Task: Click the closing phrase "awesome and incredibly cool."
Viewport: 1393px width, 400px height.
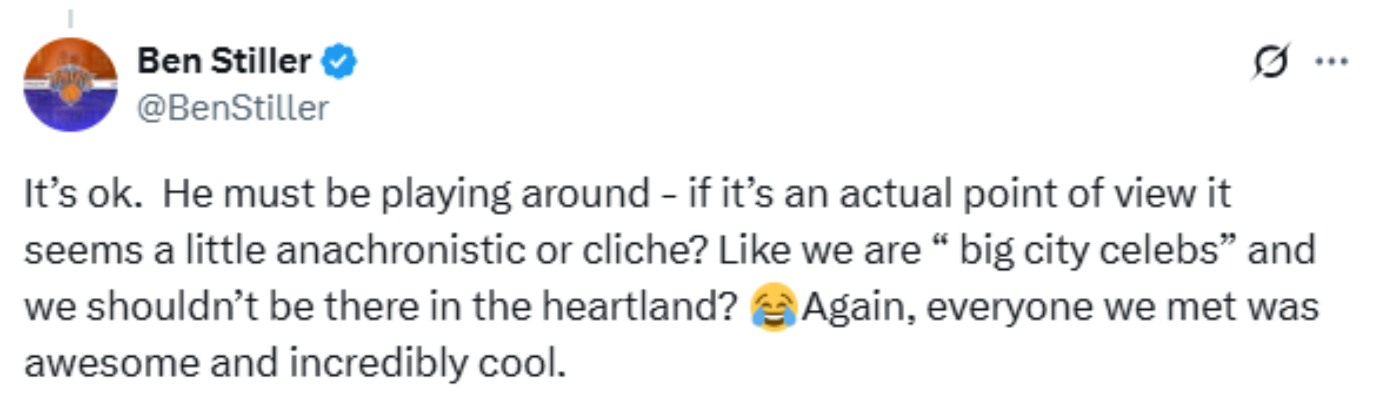Action: tap(294, 362)
